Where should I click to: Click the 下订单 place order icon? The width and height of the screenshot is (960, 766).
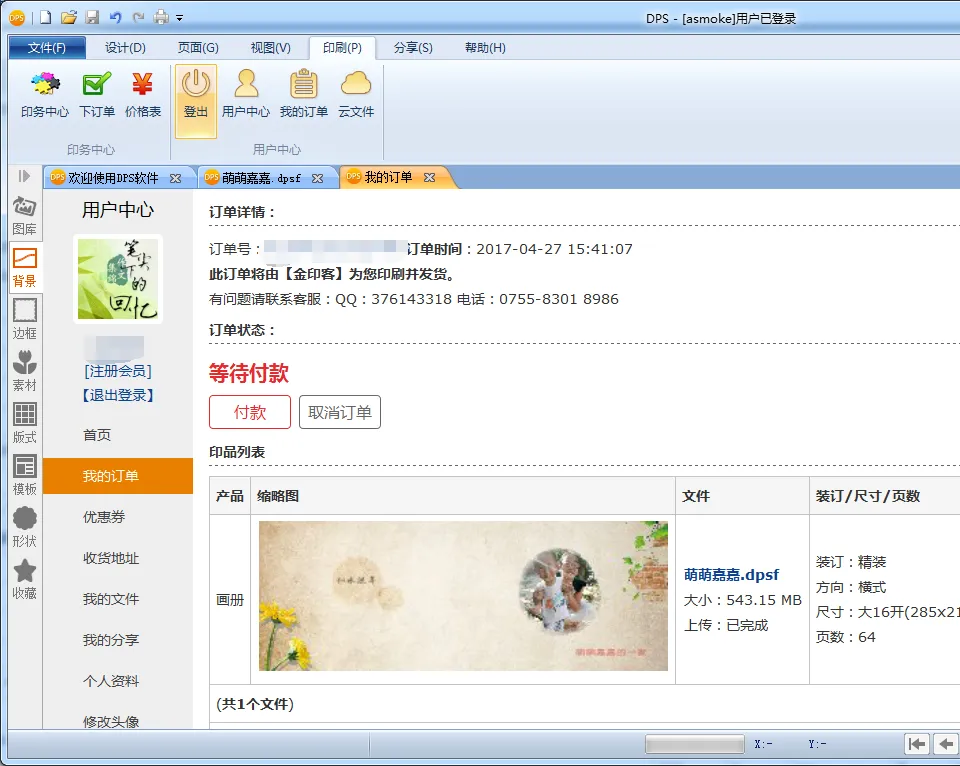tap(97, 95)
